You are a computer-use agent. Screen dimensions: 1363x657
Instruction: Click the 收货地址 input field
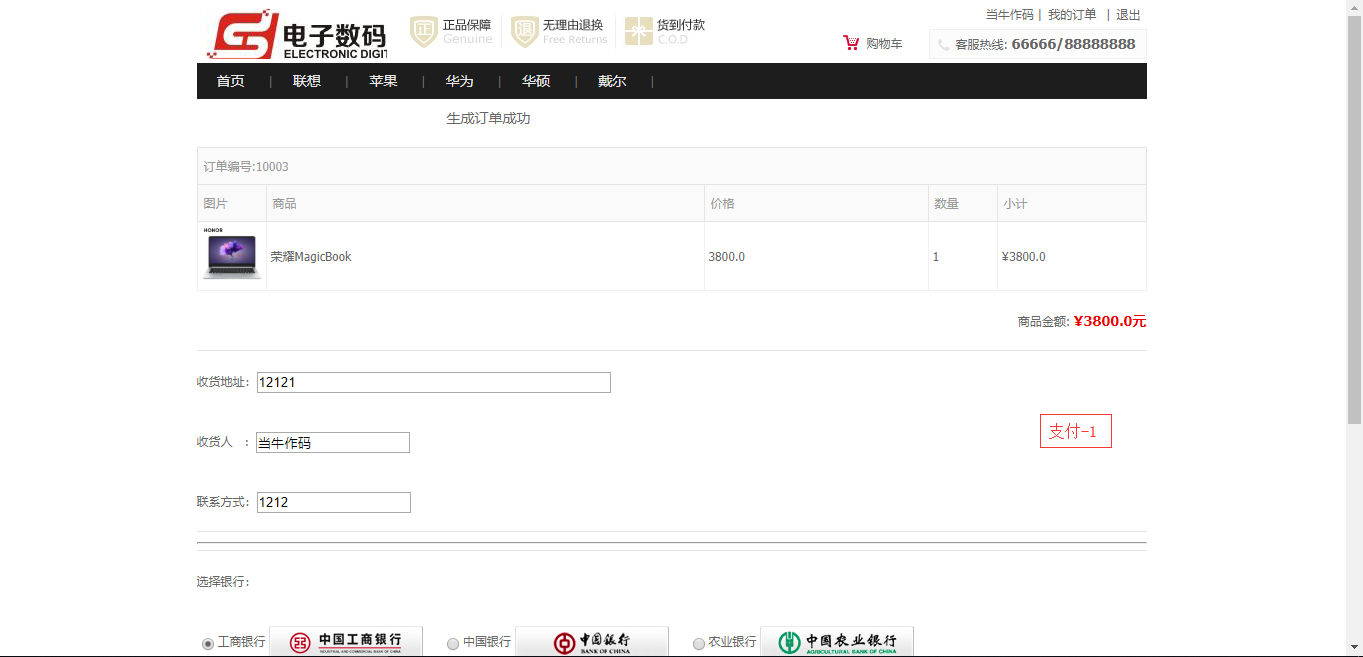coord(434,382)
